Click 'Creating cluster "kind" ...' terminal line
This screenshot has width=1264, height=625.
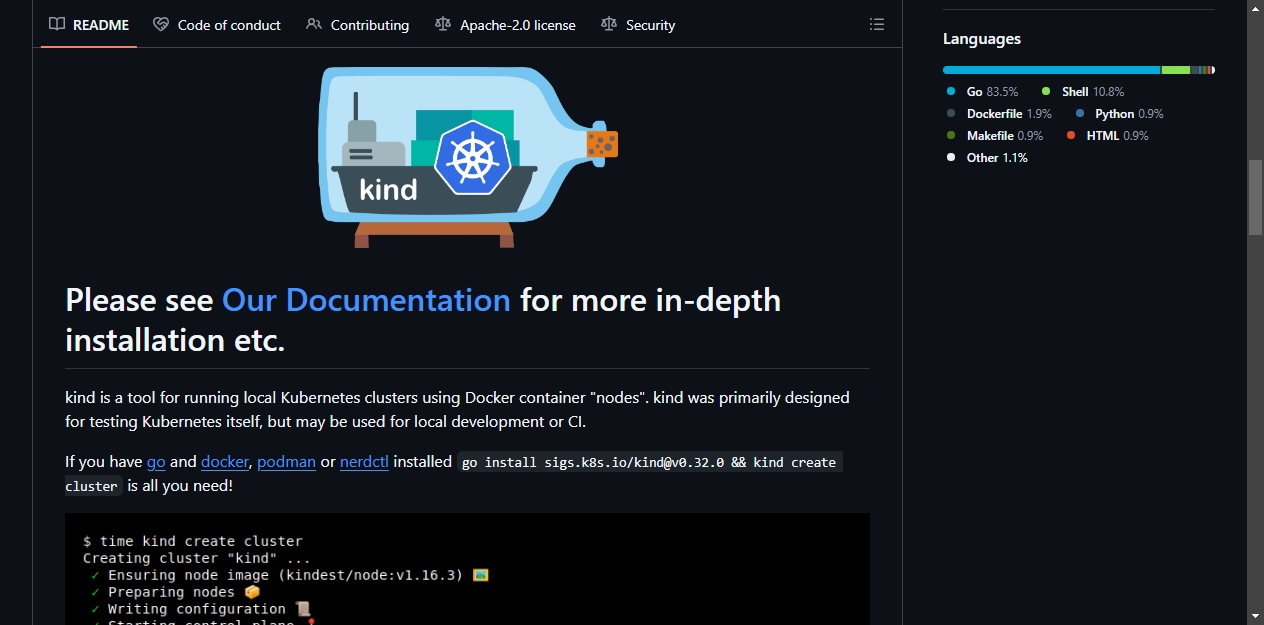tap(197, 558)
